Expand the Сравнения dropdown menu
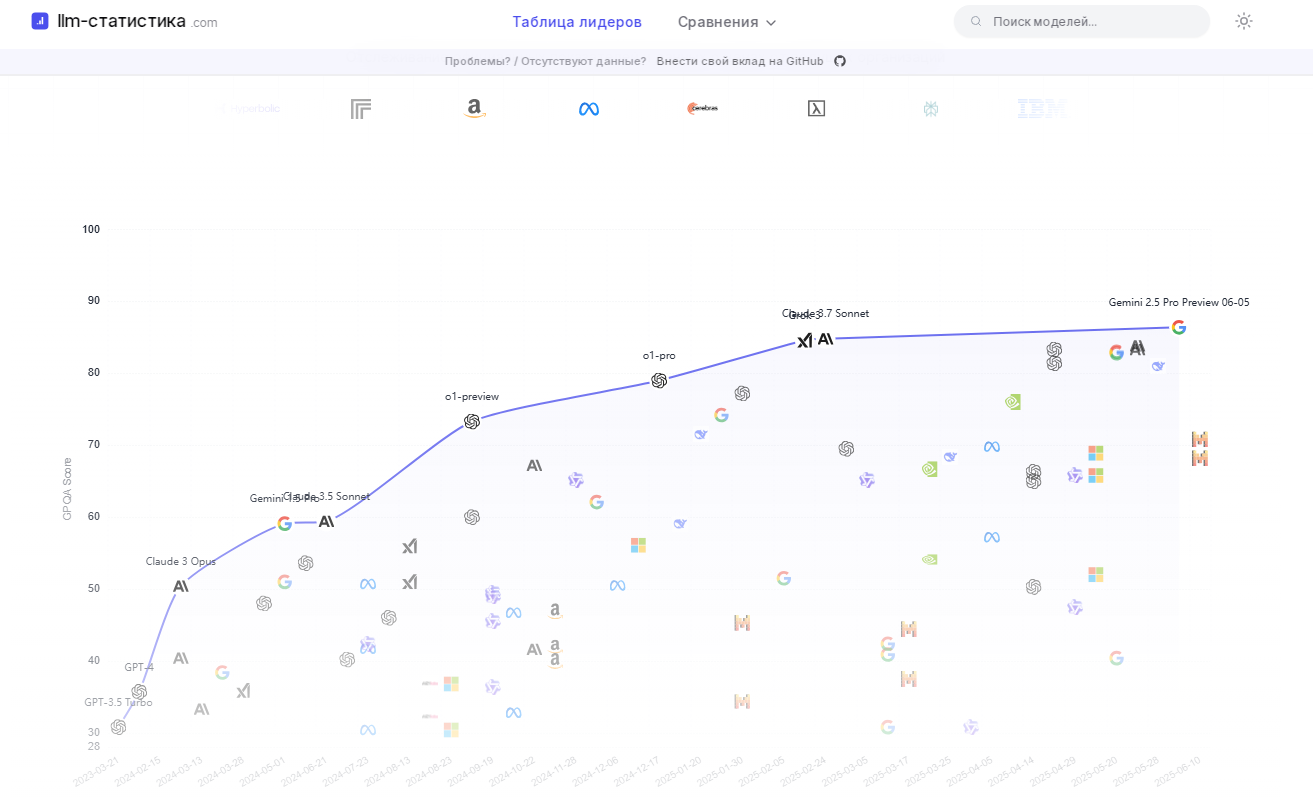The height and width of the screenshot is (809, 1313). pyautogui.click(x=727, y=22)
